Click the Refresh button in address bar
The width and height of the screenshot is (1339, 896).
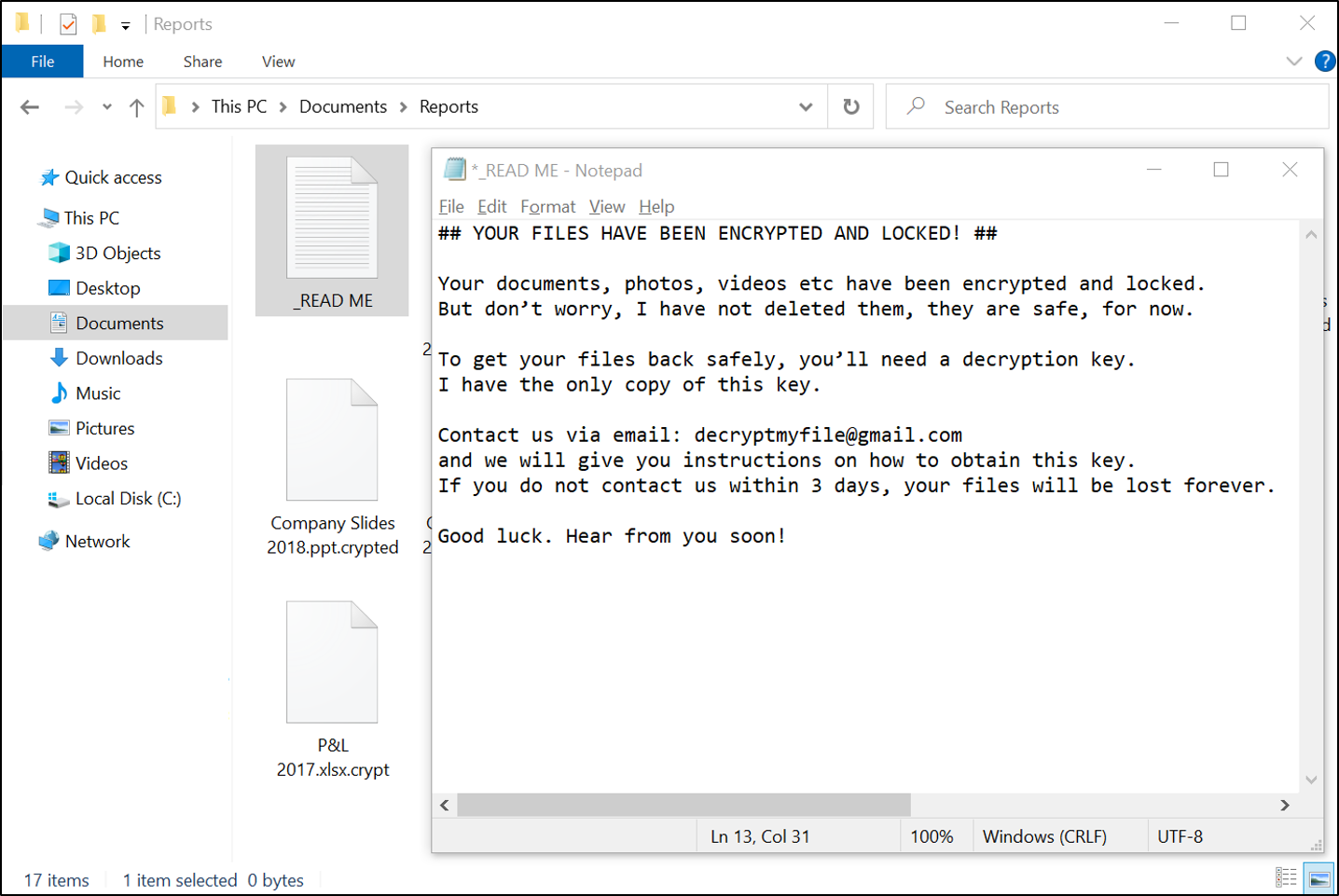coord(851,106)
